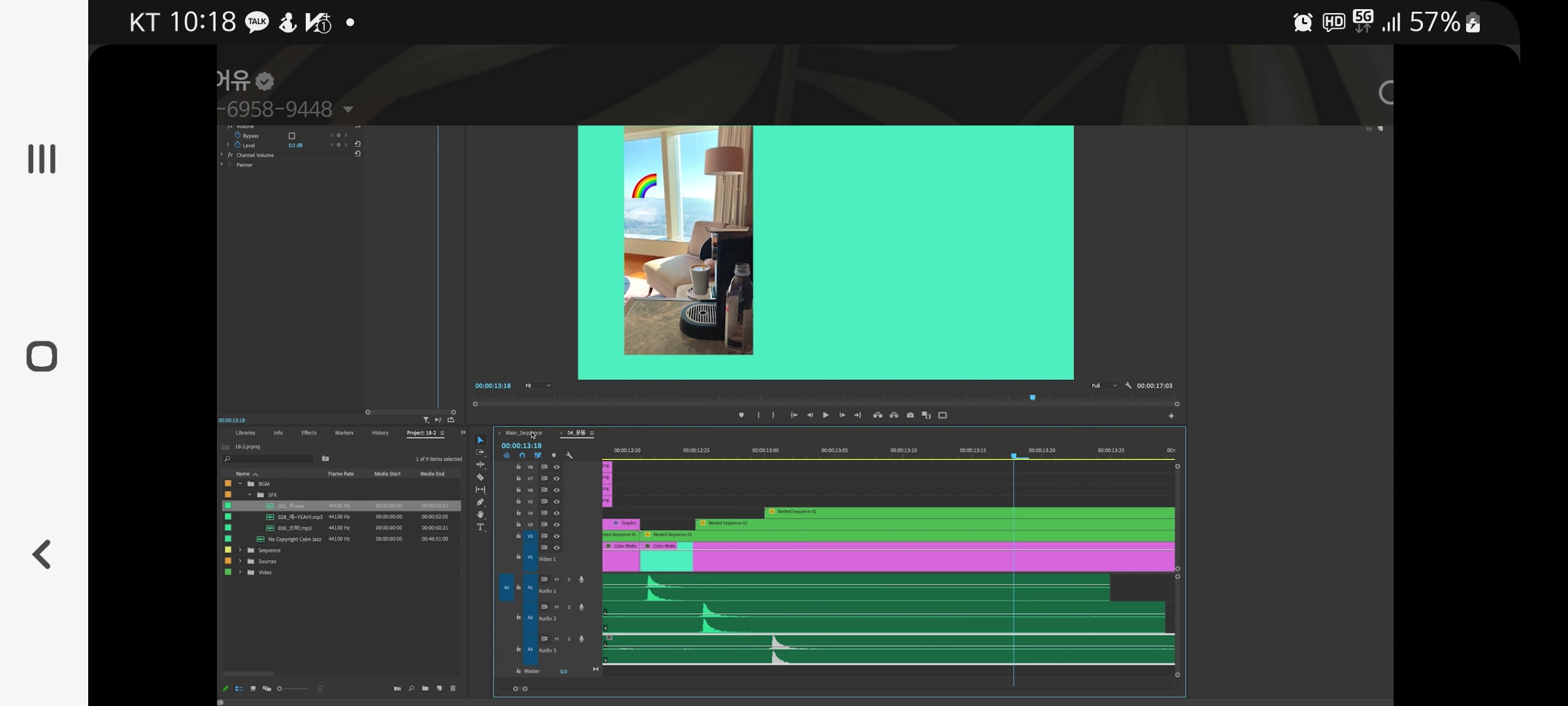Select the Razor tool in toolbar
Image resolution: width=1568 pixels, height=706 pixels.
point(480,477)
